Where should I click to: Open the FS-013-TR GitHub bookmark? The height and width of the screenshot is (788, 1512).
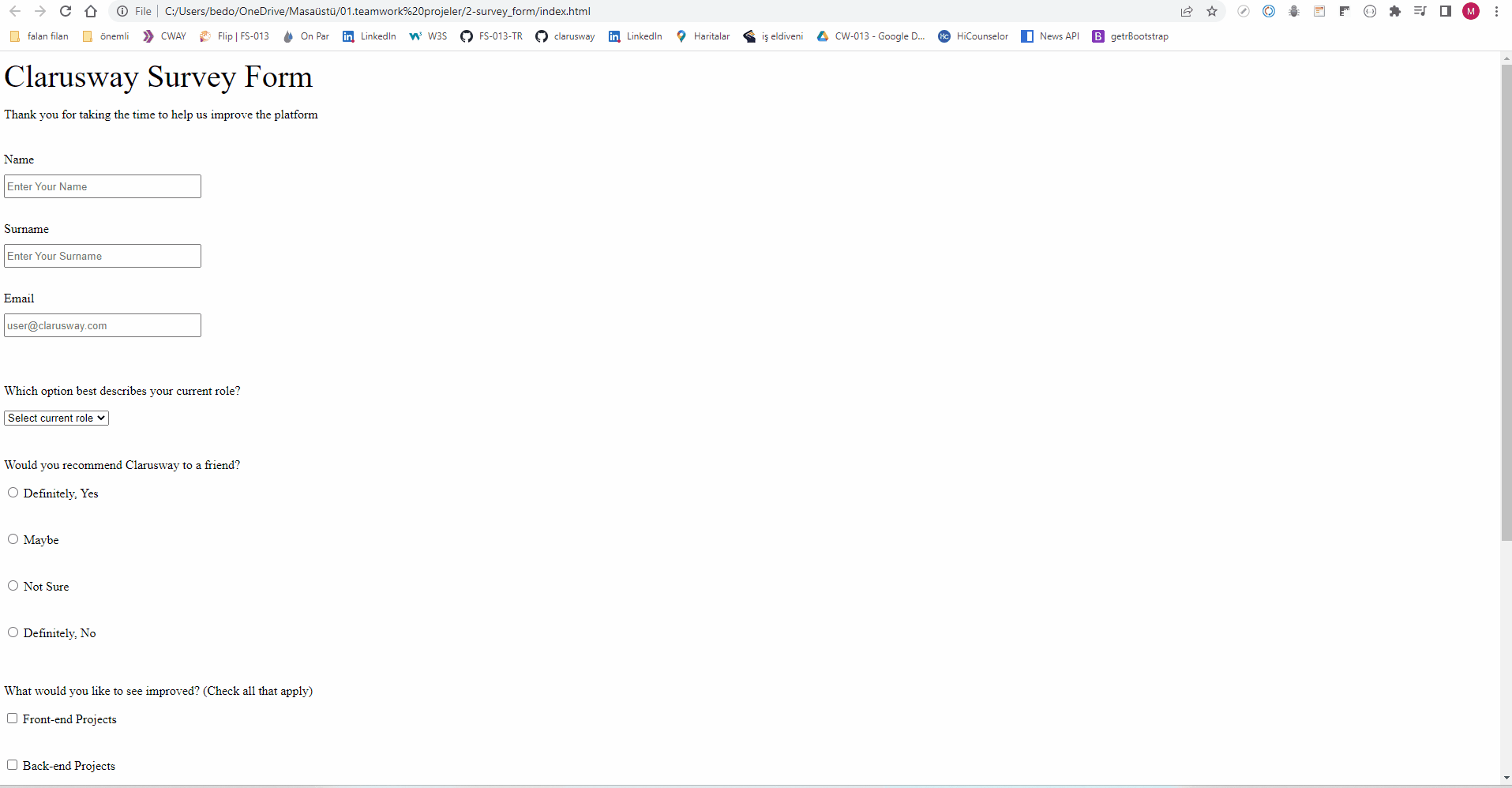tap(491, 36)
